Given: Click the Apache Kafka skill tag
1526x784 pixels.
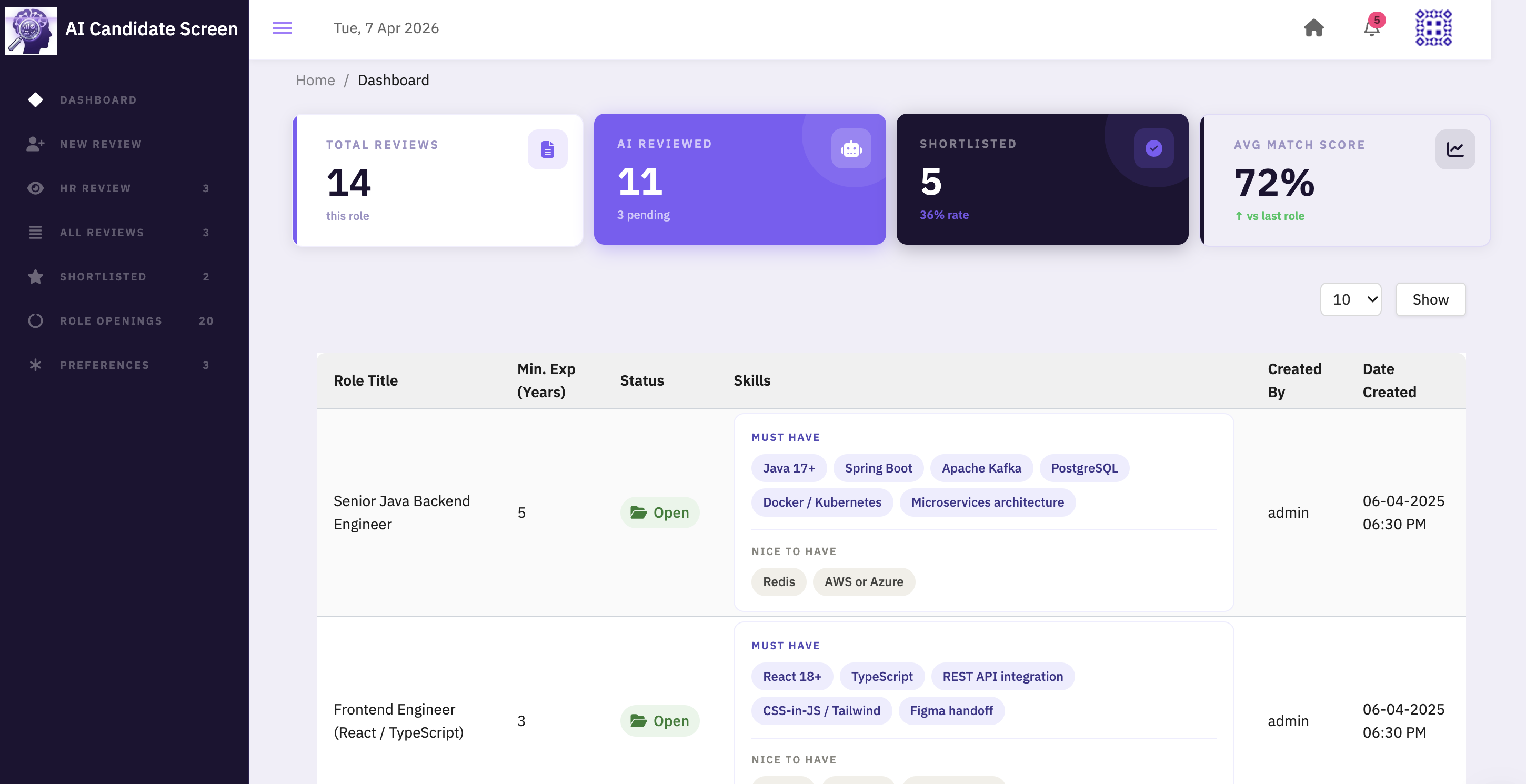Looking at the screenshot, I should pyautogui.click(x=981, y=468).
